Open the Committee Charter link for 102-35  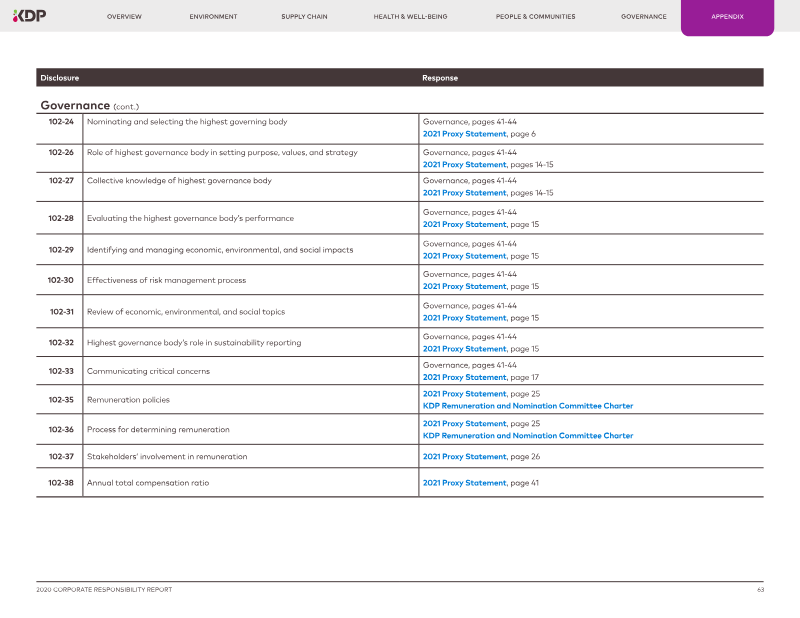tap(527, 406)
